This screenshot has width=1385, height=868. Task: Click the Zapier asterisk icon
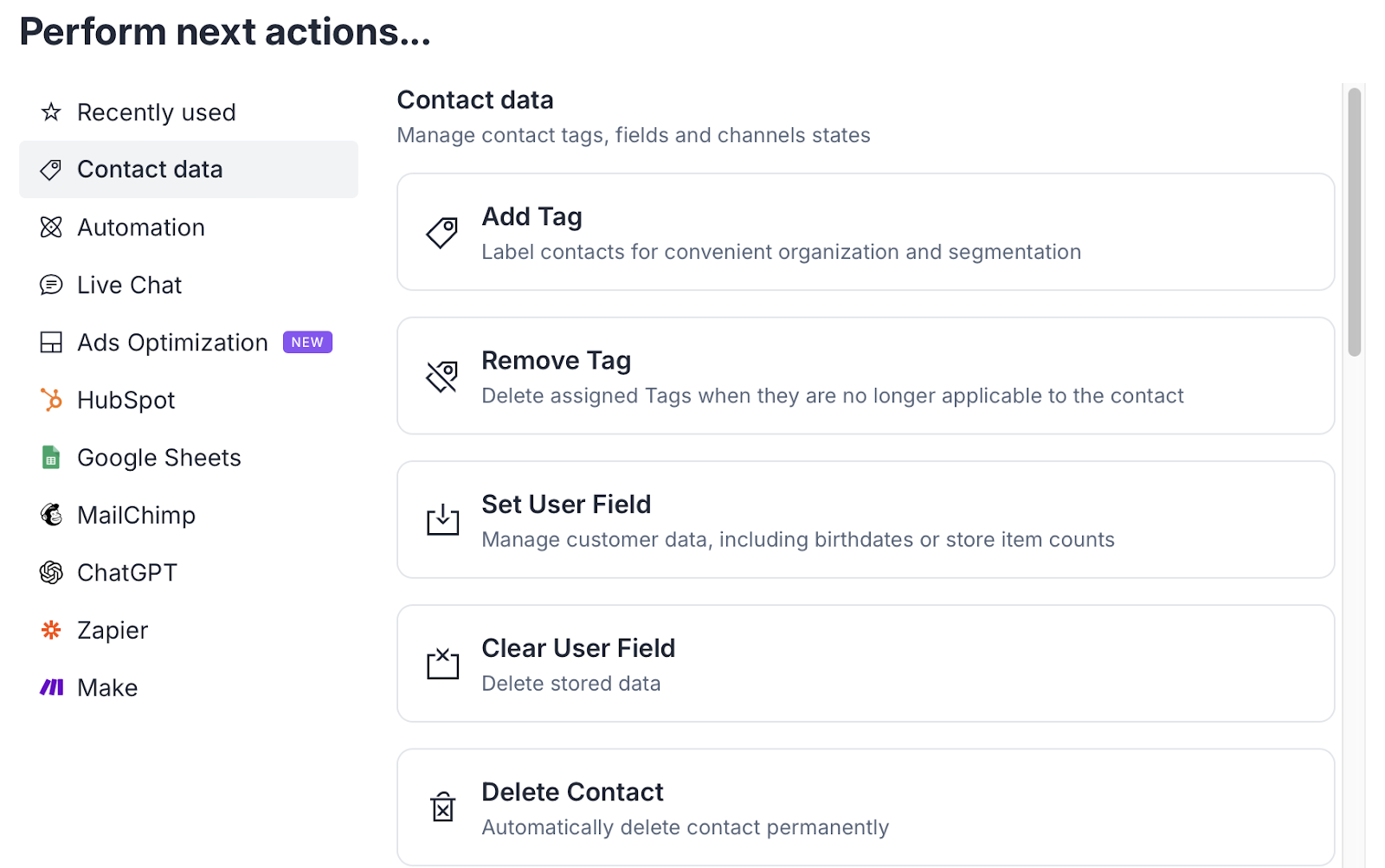(x=51, y=630)
